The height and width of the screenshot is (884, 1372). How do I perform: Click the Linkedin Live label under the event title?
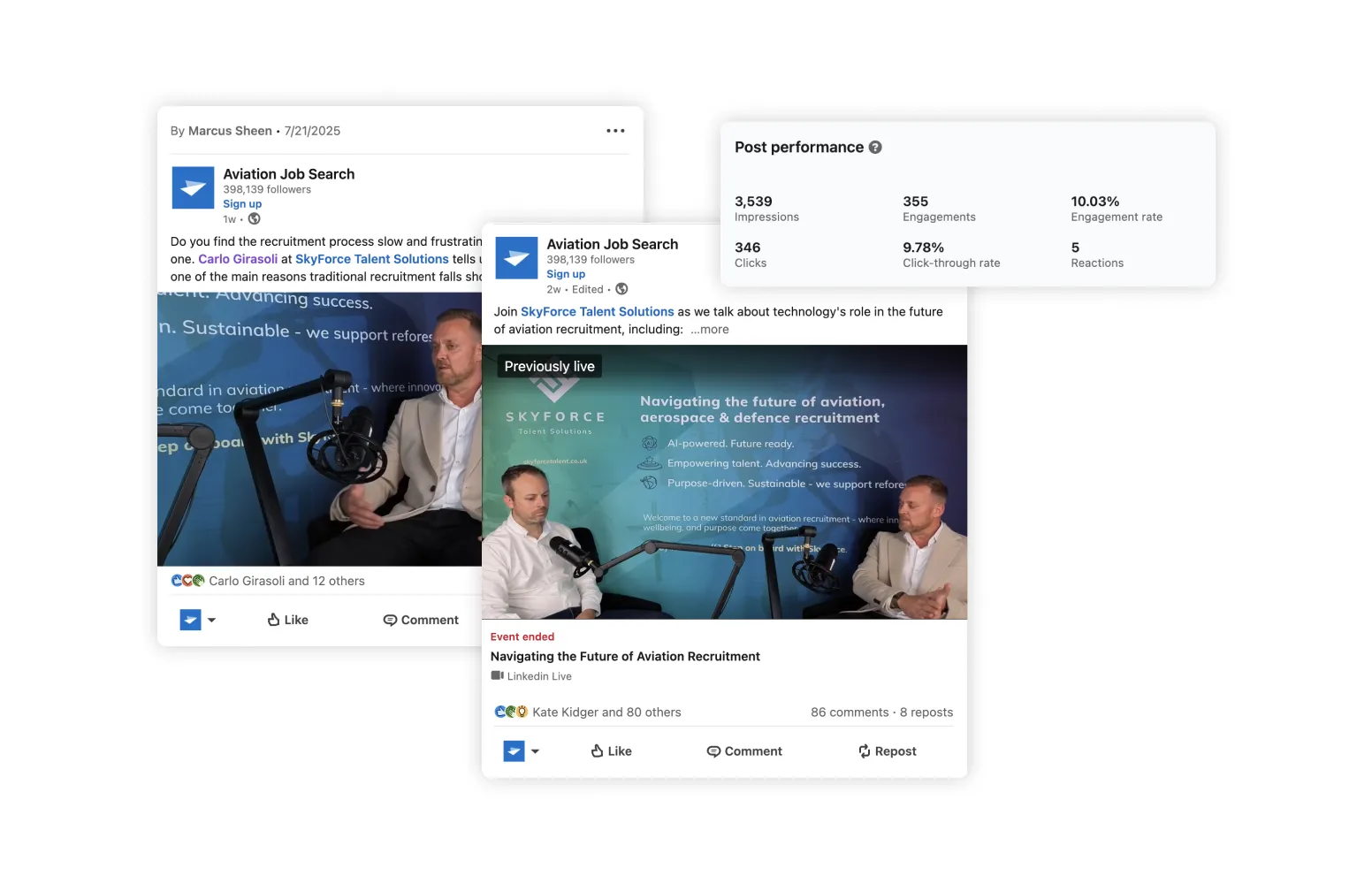[539, 676]
